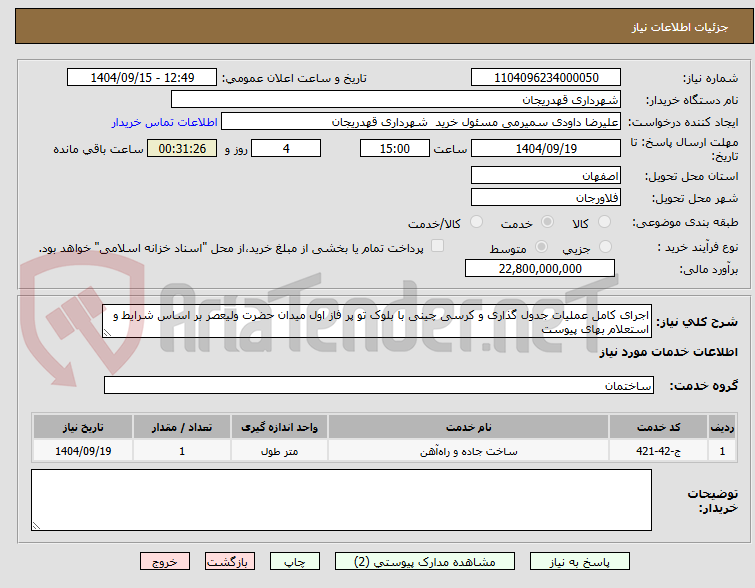Image resolution: width=755 pixels, height=588 pixels.
Task: Select the کالا radio button
Action: pos(604,222)
